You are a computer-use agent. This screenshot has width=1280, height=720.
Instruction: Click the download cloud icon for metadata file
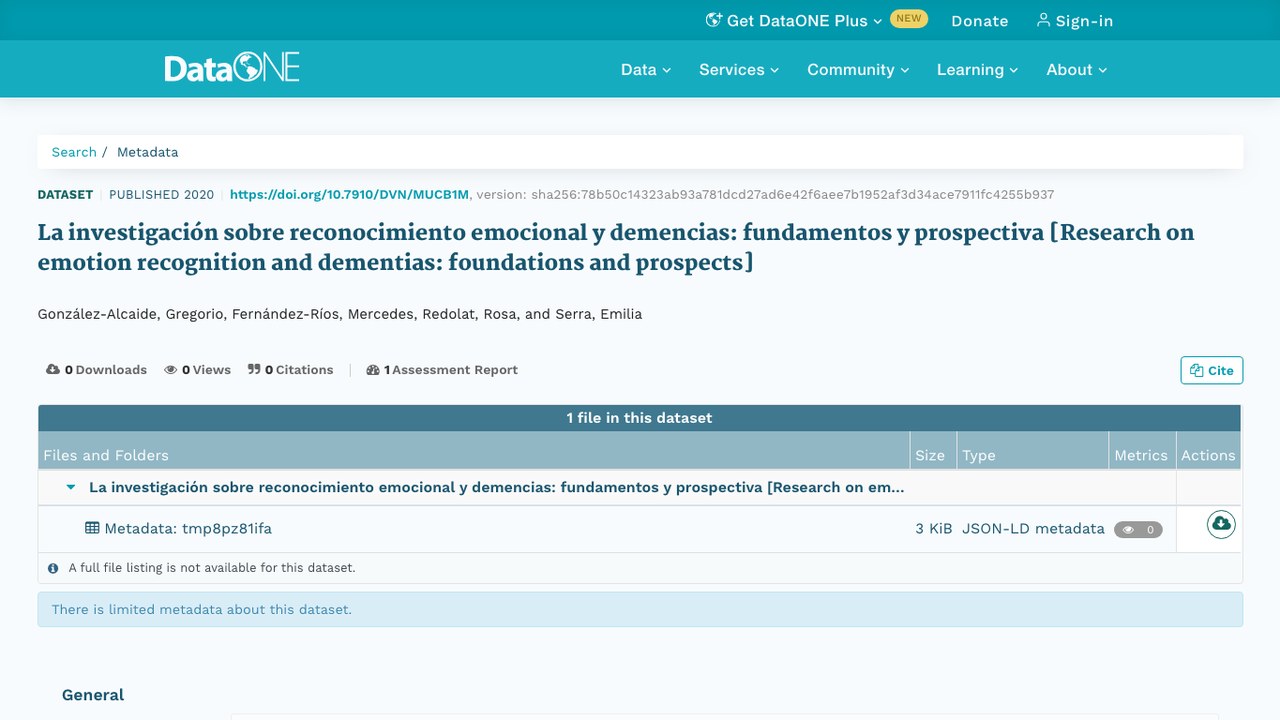click(x=1221, y=524)
